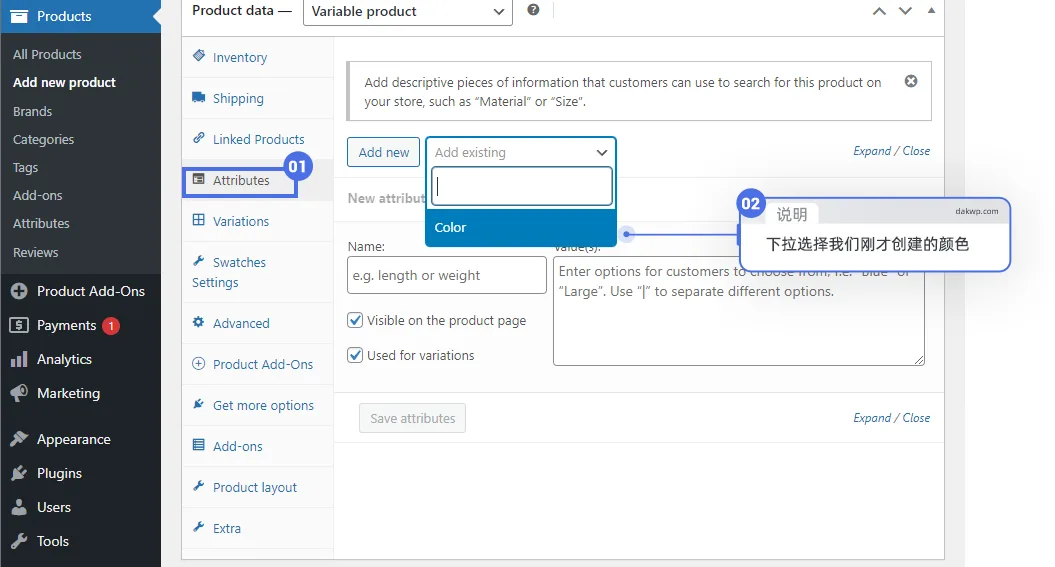This screenshot has height=567, width=1055.
Task: Collapse the Product data panel triangle
Action: [x=931, y=10]
